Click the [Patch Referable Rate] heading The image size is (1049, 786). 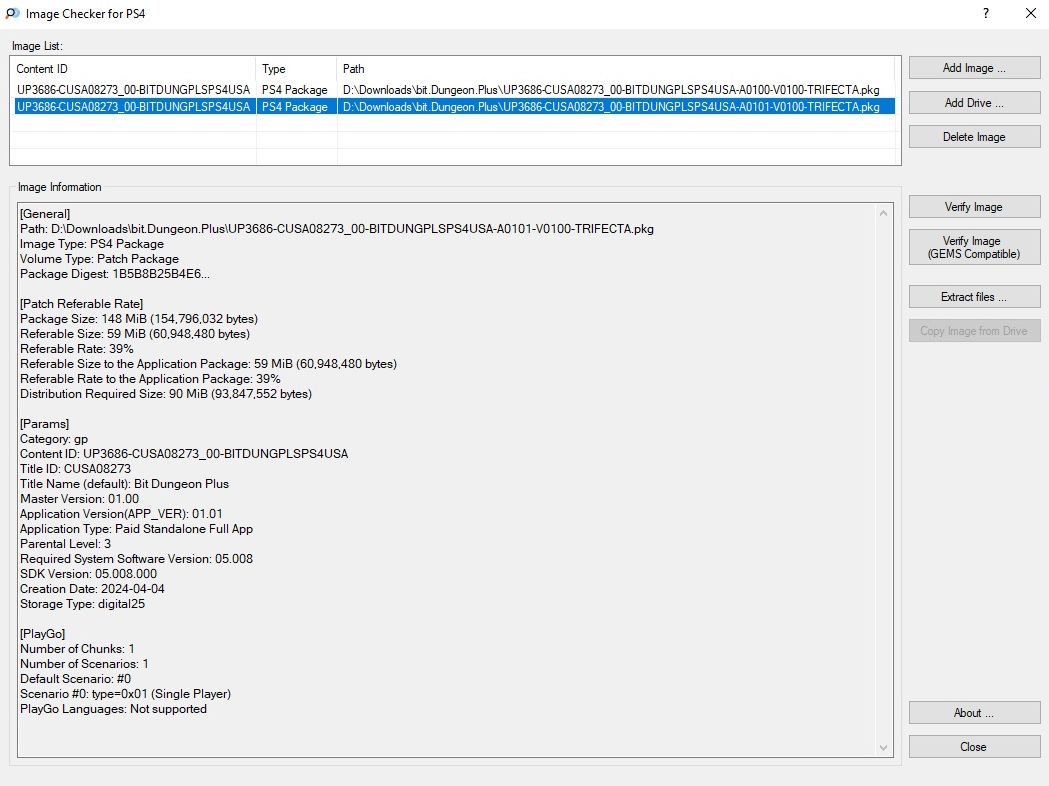82,304
